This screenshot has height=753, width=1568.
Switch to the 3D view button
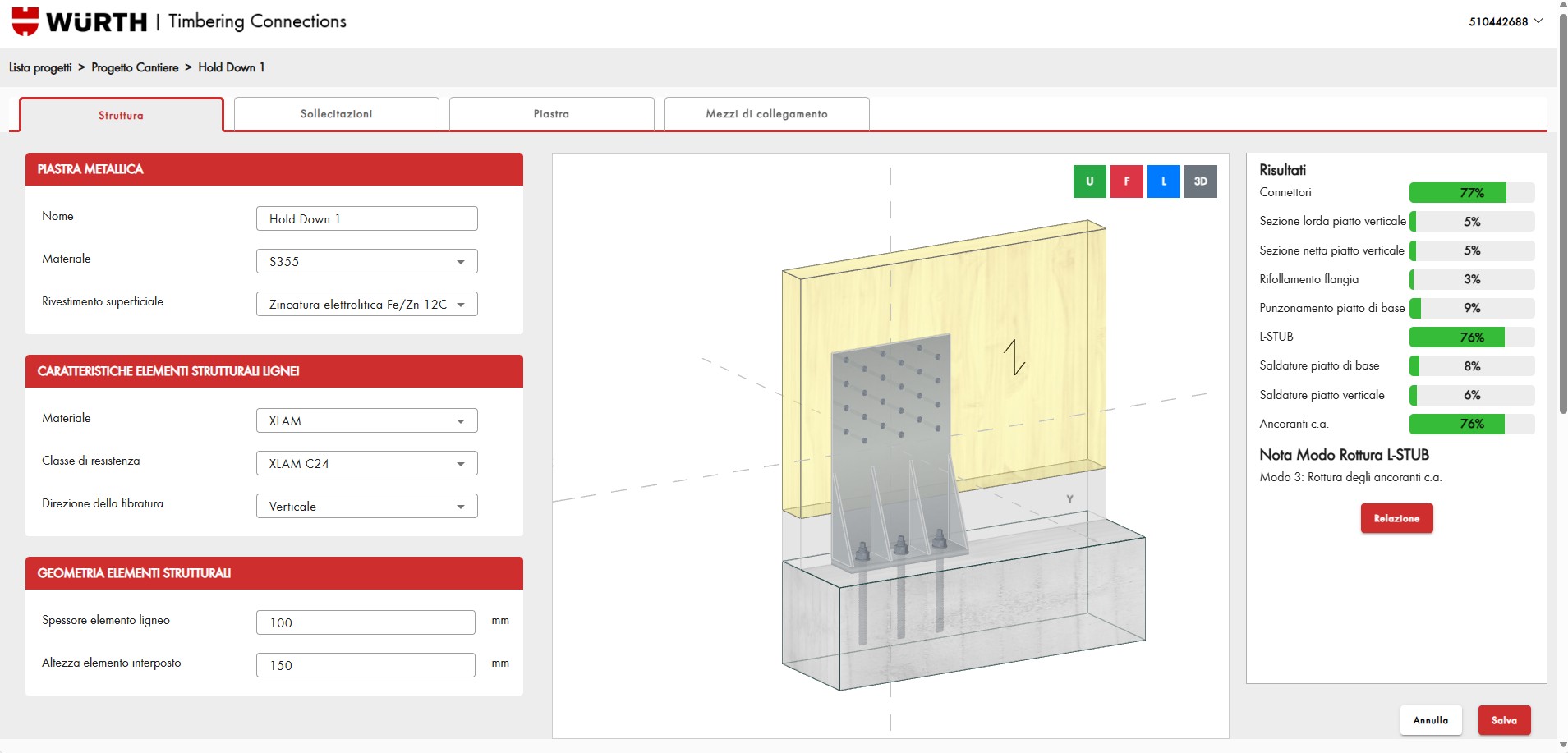(1200, 181)
